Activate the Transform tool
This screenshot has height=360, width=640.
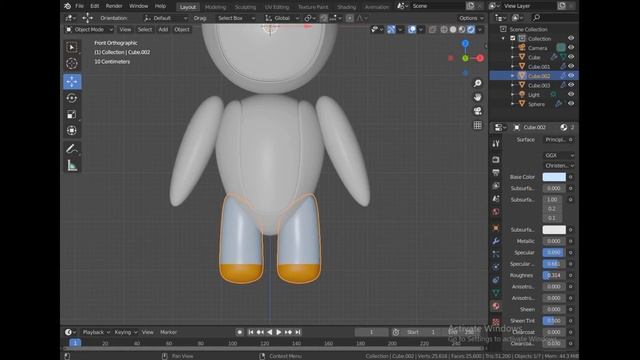[72, 131]
